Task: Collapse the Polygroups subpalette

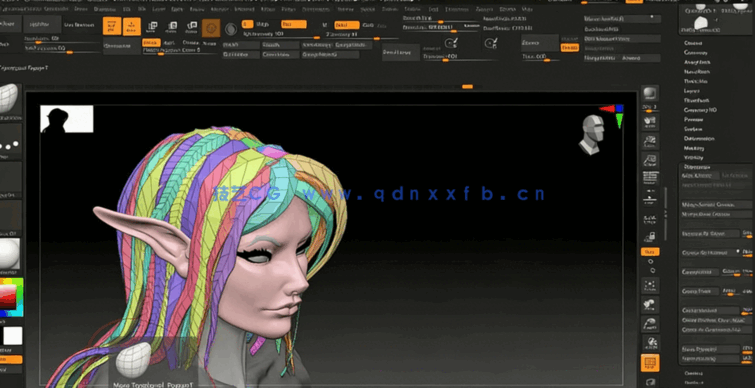Action: pyautogui.click(x=697, y=167)
